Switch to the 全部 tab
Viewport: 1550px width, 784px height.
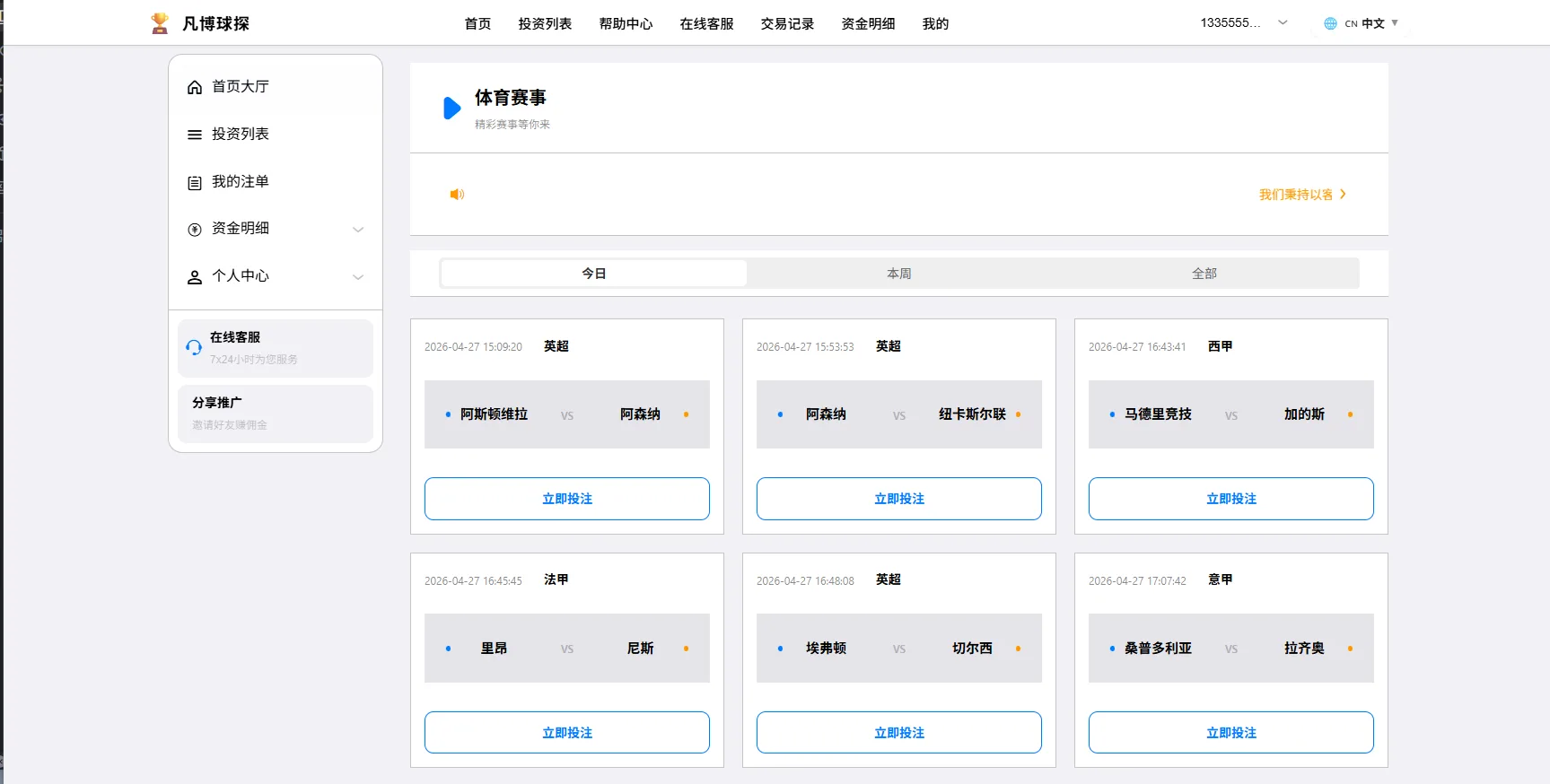[x=1204, y=274]
